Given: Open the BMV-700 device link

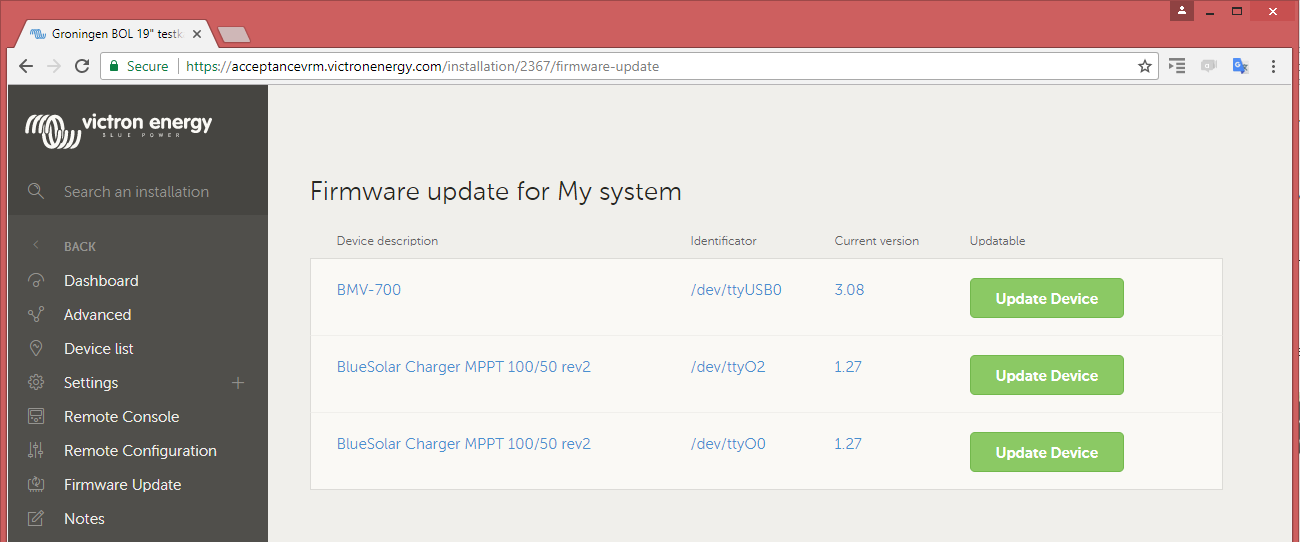Looking at the screenshot, I should (x=368, y=290).
